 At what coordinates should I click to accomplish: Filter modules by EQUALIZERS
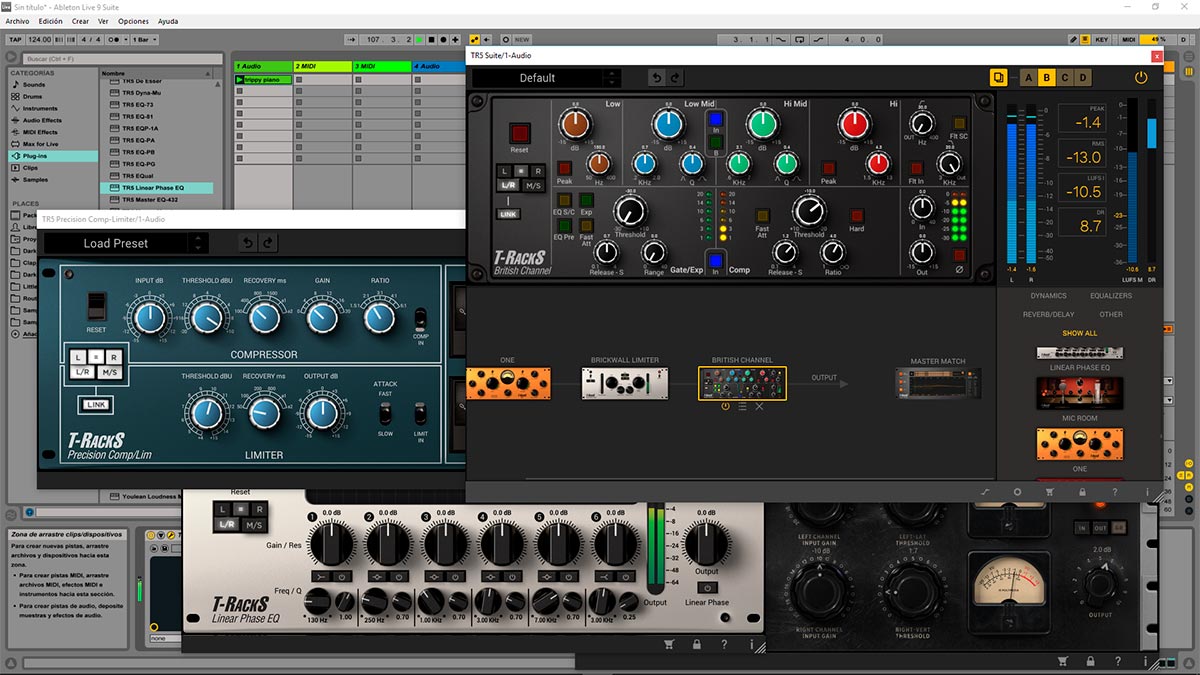pos(1111,296)
